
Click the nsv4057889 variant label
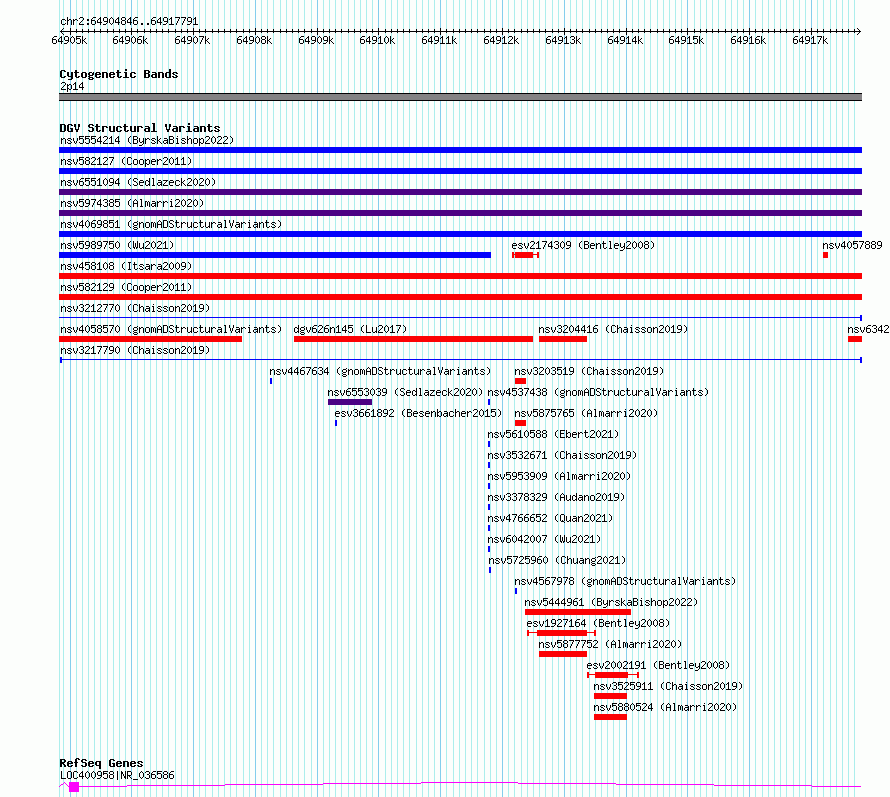point(853,245)
